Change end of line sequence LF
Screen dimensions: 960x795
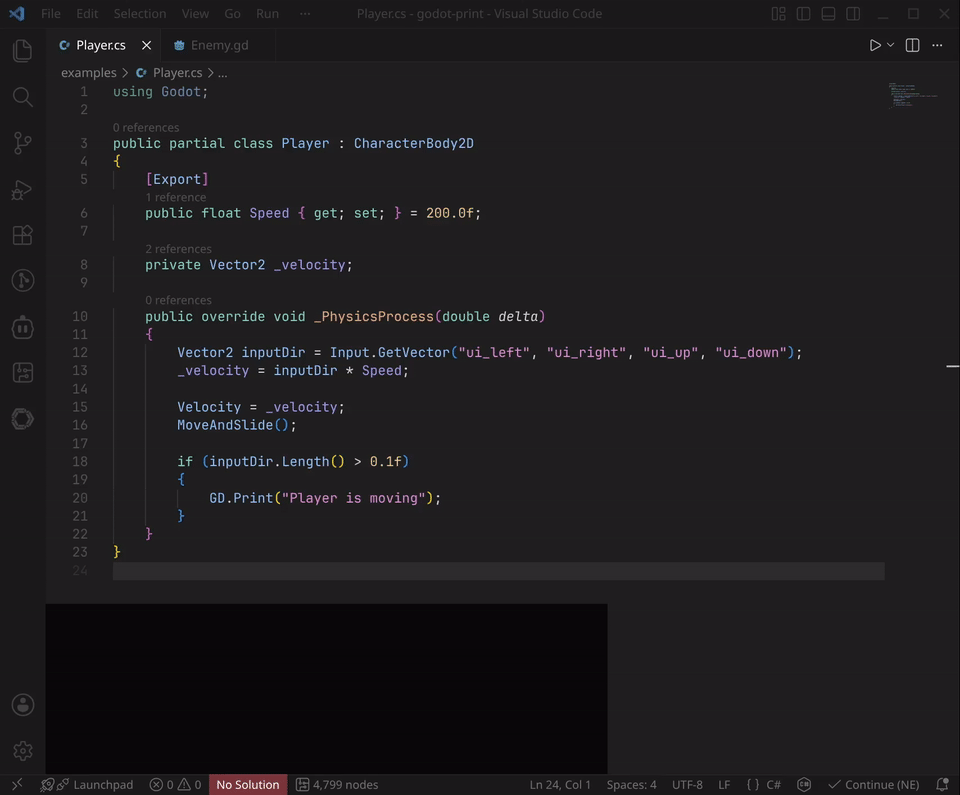(x=724, y=785)
